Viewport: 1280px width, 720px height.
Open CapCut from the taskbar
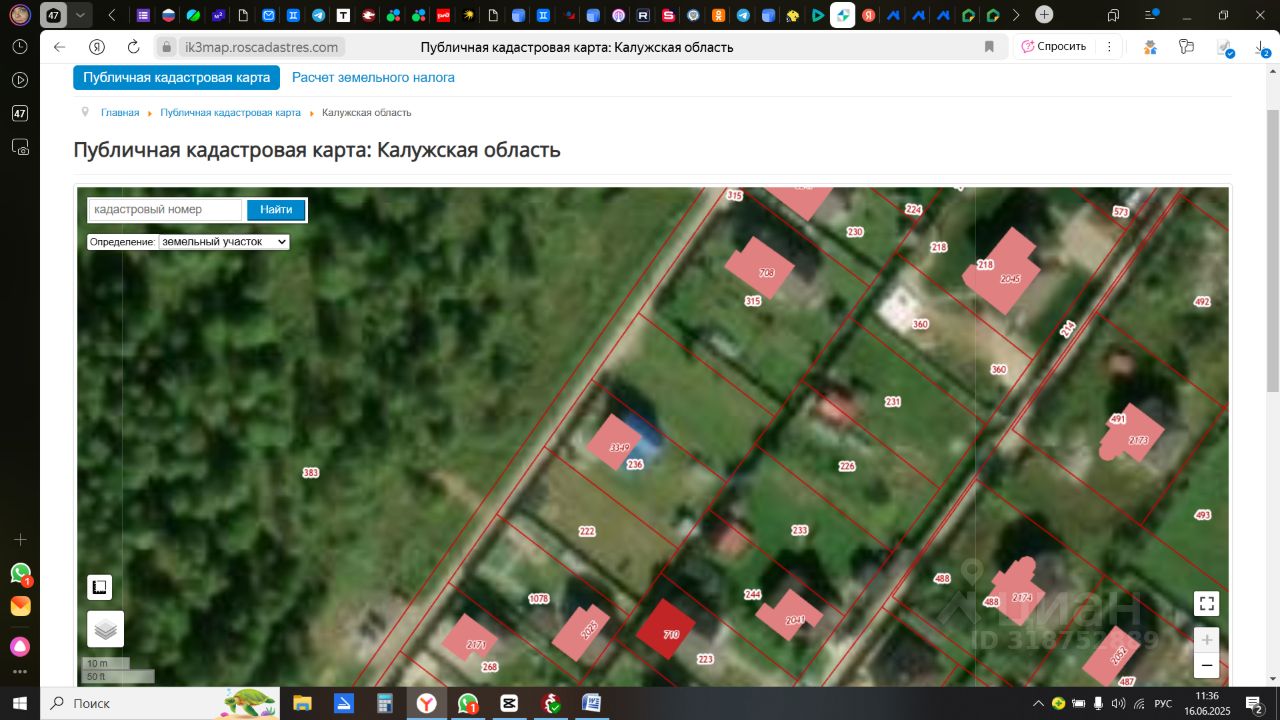click(509, 703)
